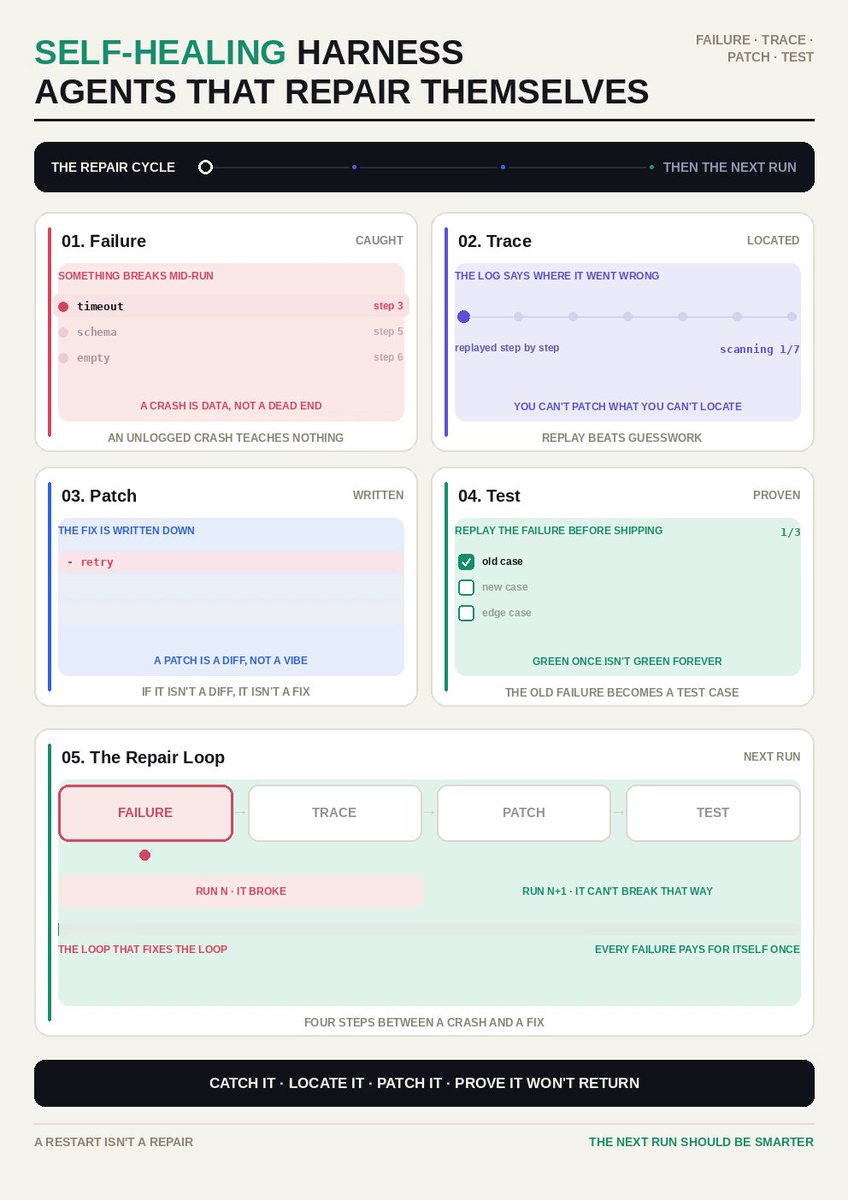Click the large filled dot starting the Trace timeline

coord(463,317)
